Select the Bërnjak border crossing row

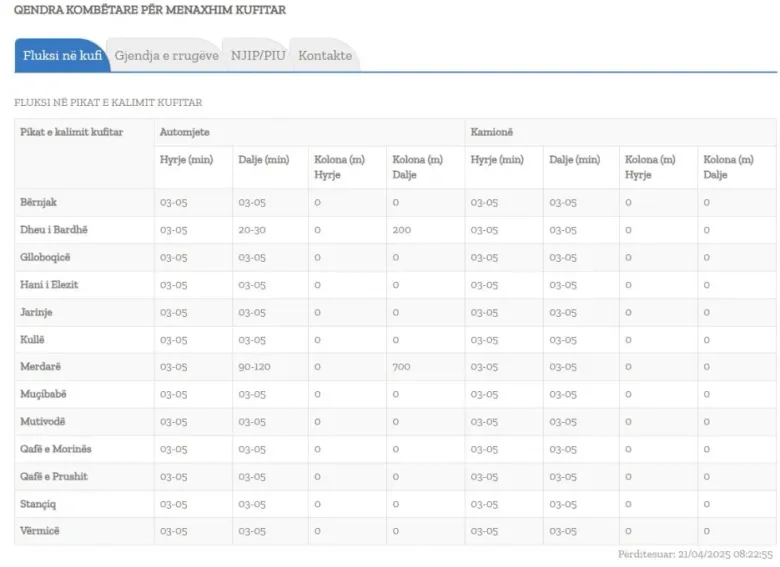coord(39,203)
